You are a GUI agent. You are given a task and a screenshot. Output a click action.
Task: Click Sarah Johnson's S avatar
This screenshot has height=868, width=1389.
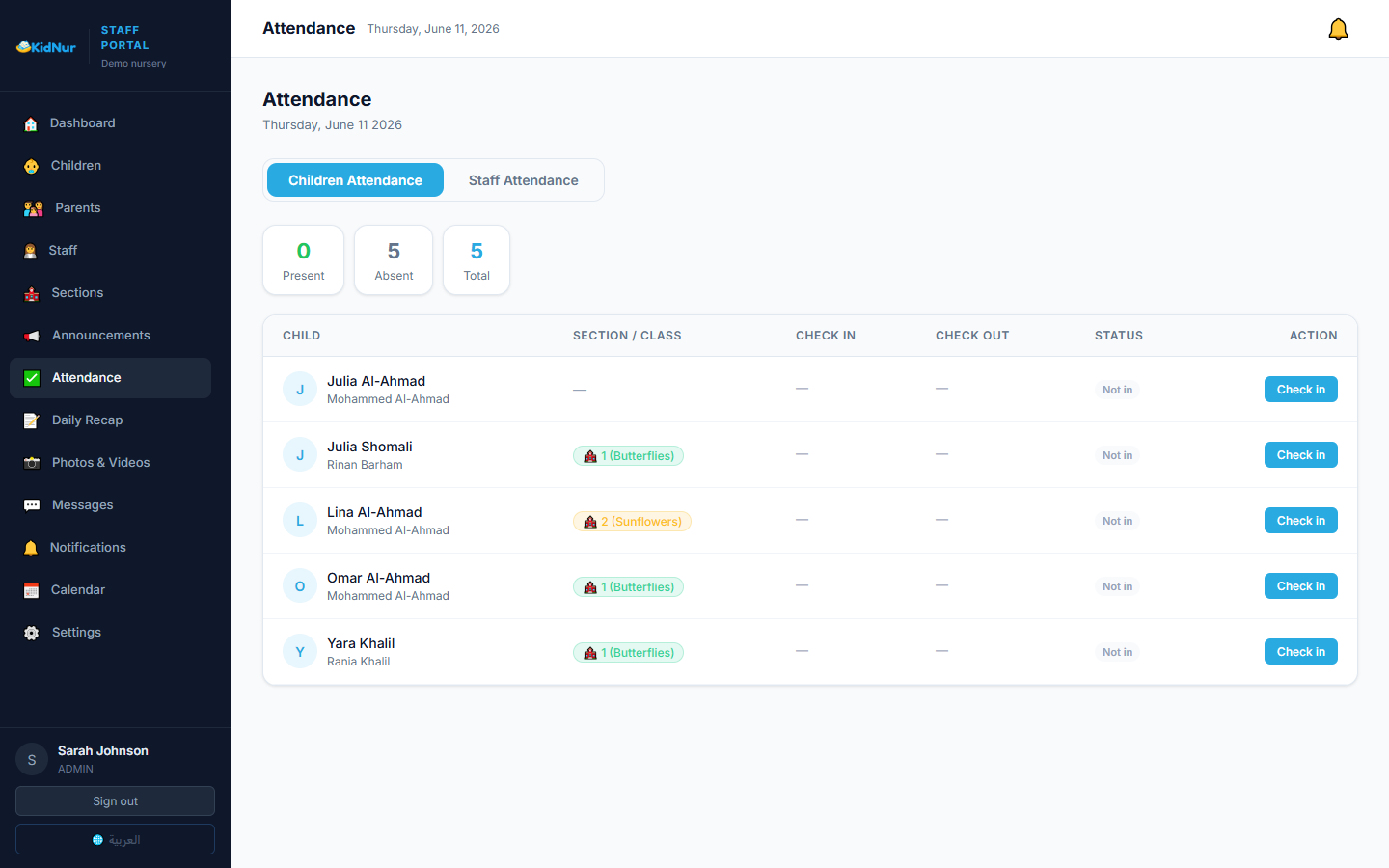tap(32, 760)
